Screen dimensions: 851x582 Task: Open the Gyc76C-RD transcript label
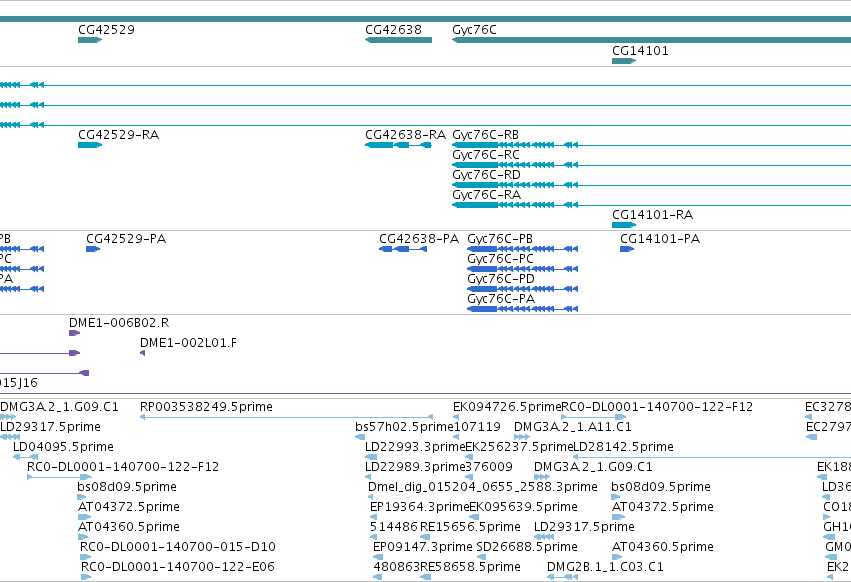tap(486, 175)
